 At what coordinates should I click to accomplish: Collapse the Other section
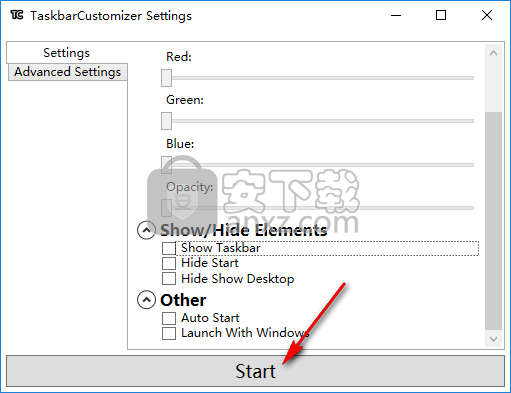coord(146,300)
